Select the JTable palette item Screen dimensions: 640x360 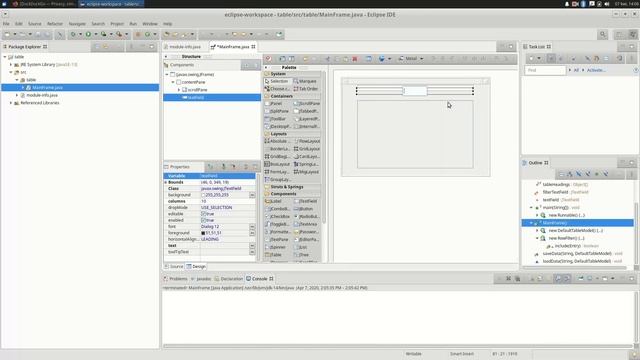274,255
